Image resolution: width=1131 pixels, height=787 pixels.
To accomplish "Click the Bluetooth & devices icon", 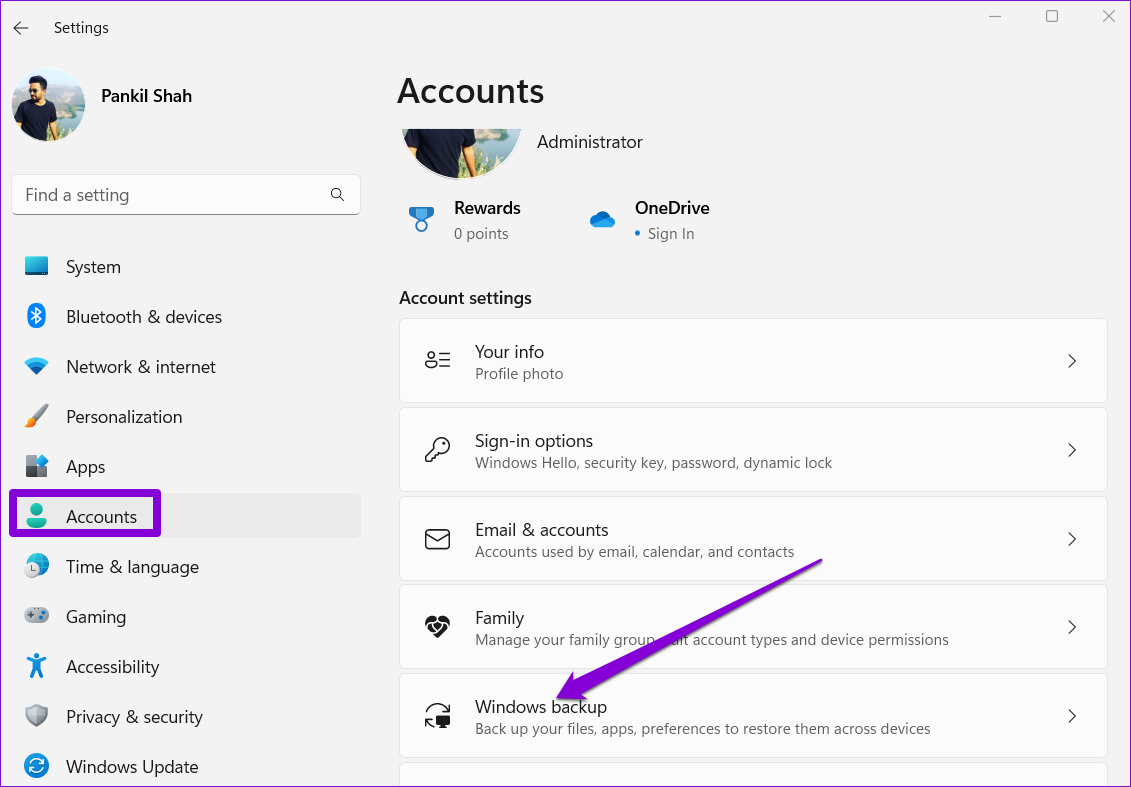I will click(x=37, y=317).
